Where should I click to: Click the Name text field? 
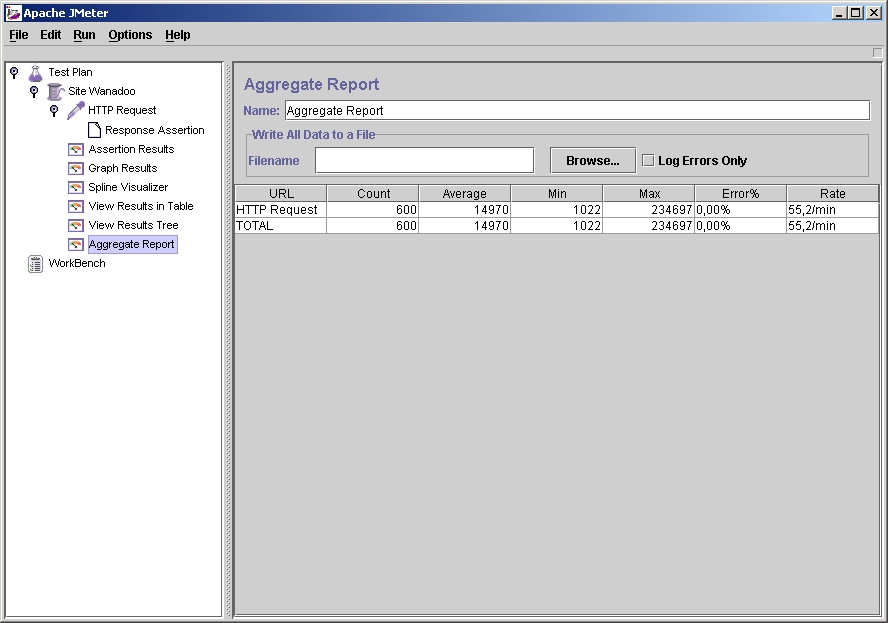coord(577,110)
